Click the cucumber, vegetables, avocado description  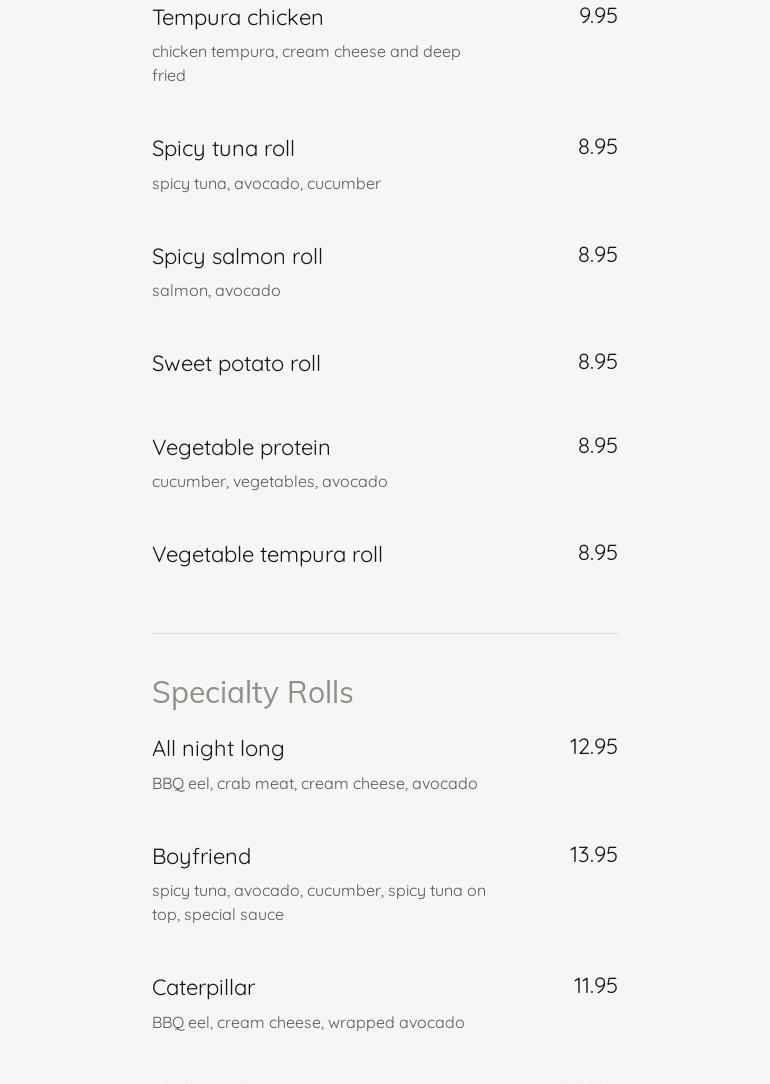coord(270,482)
